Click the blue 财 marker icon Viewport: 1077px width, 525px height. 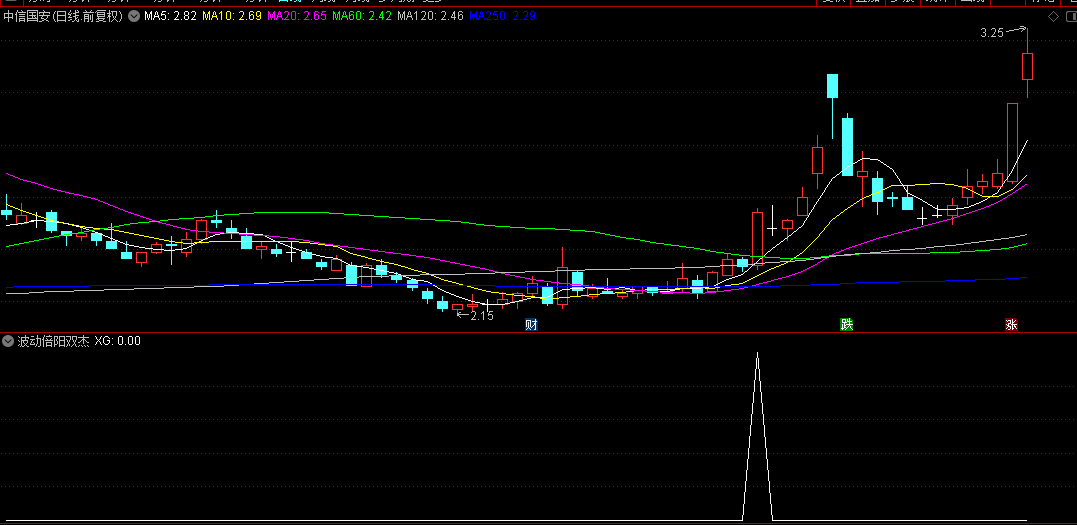coord(531,324)
